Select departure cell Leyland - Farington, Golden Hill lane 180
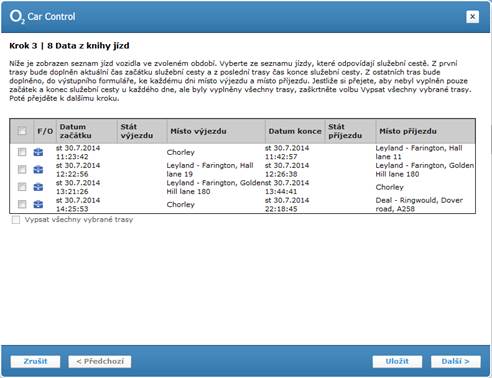The height and width of the screenshot is (378, 492). (x=216, y=187)
